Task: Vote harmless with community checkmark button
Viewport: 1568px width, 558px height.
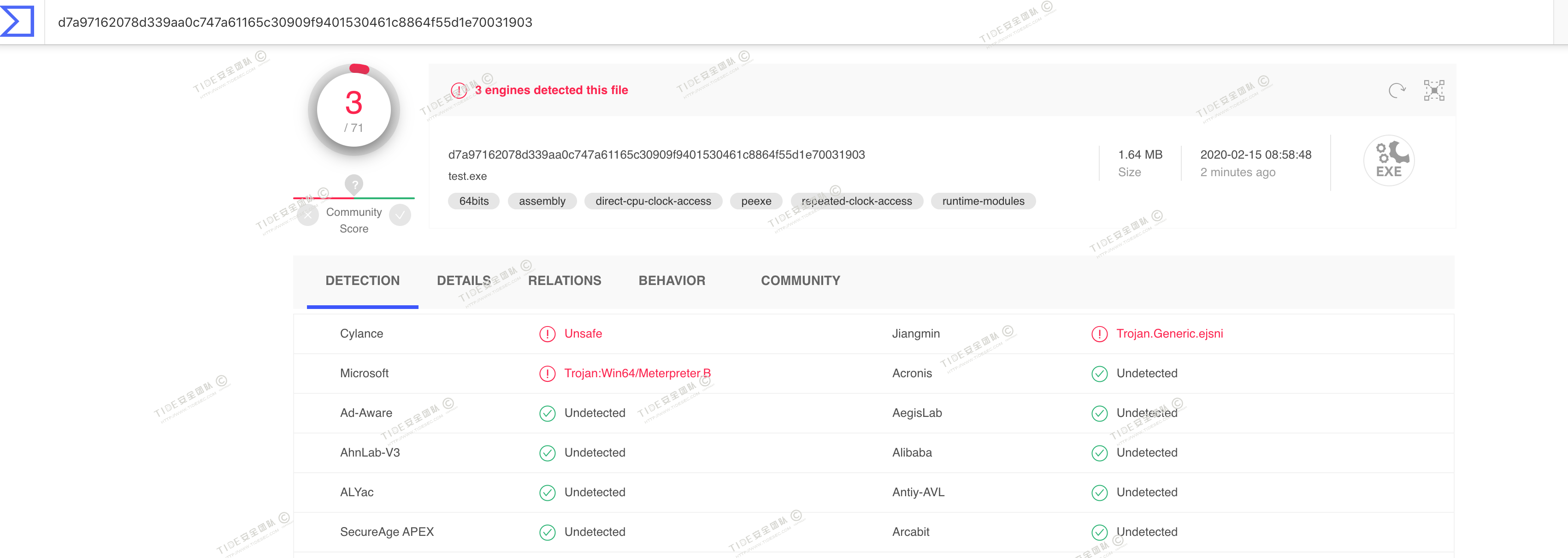Action: 400,215
